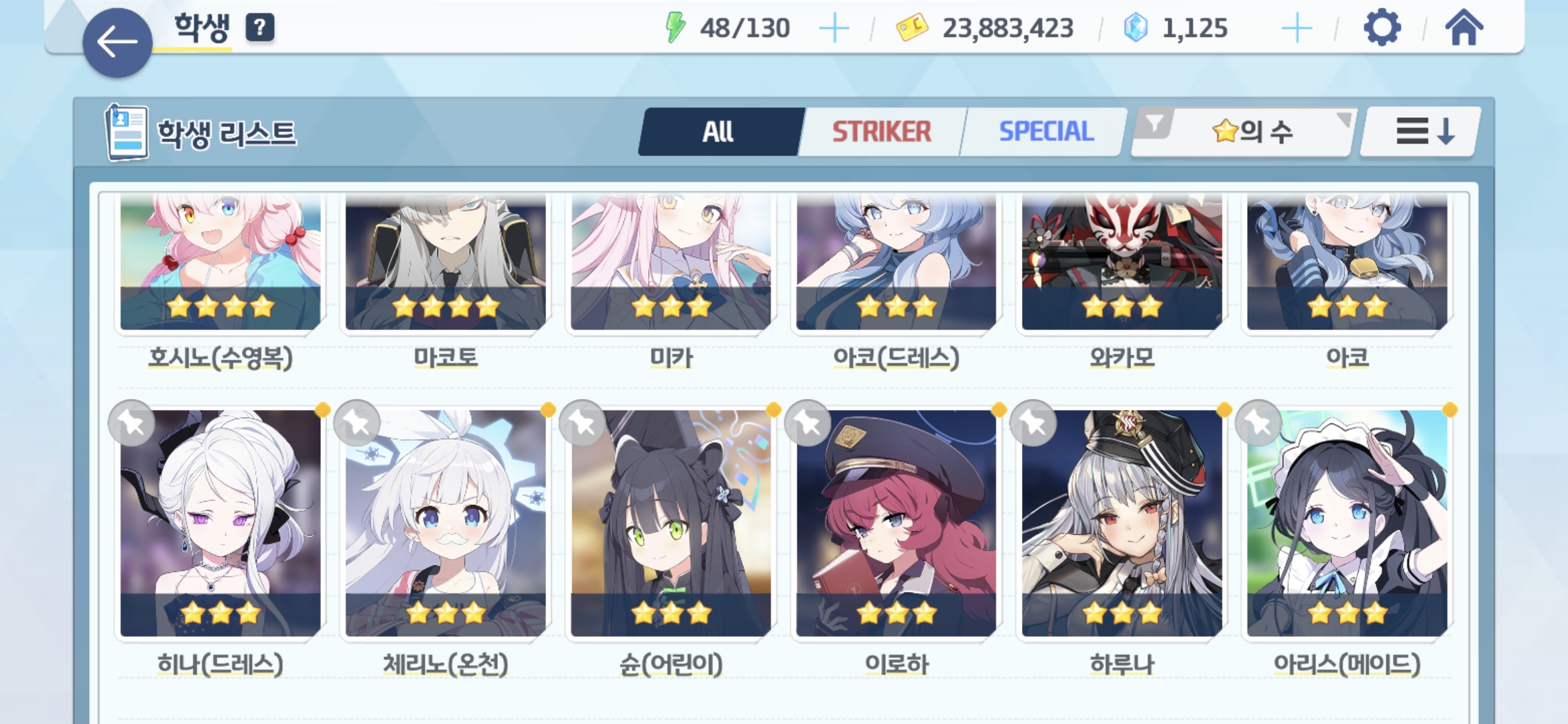
Task: Switch to the All tab
Action: pyautogui.click(x=718, y=131)
